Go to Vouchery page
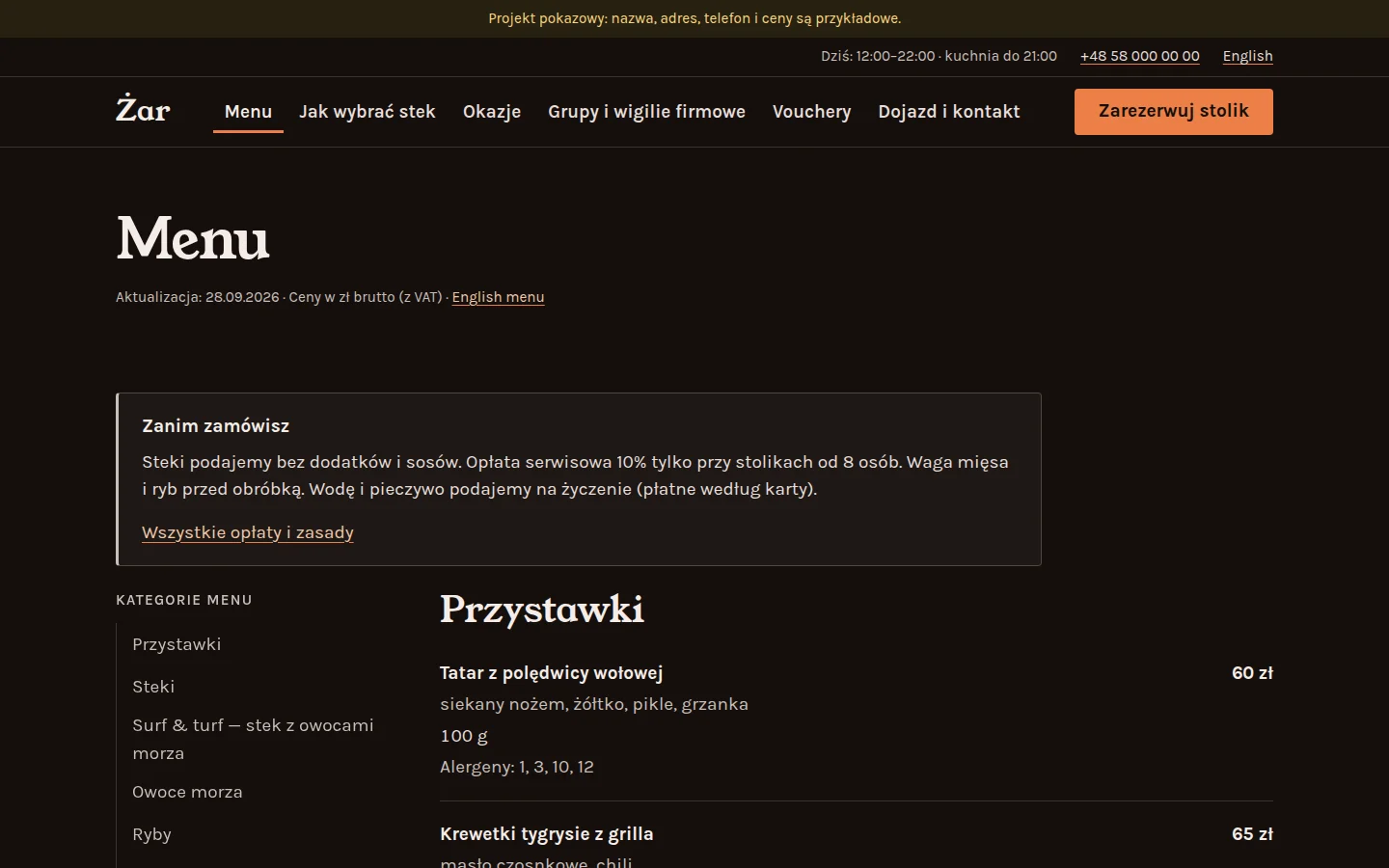Viewport: 1389px width, 868px height. [x=812, y=112]
